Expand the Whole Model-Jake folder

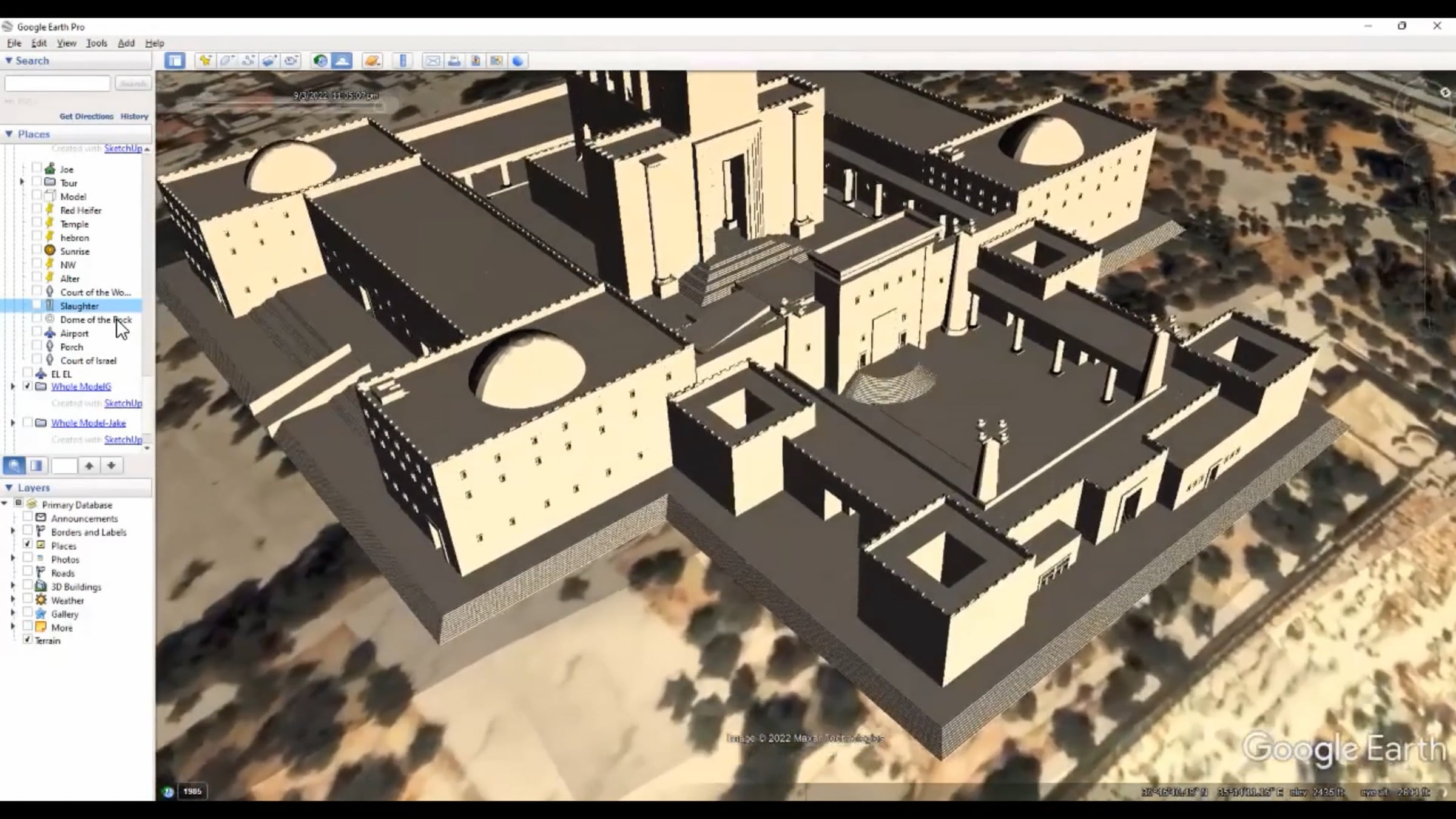coord(13,423)
